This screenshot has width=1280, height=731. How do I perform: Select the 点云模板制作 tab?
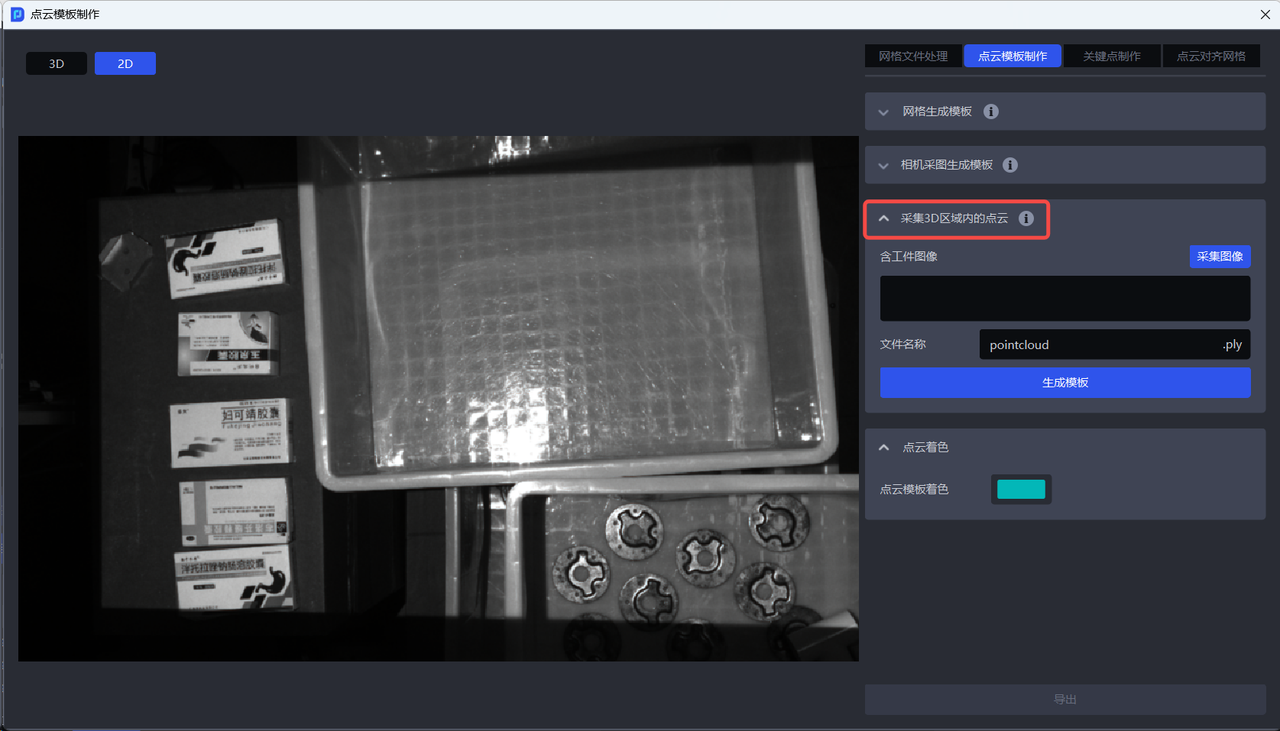1012,56
